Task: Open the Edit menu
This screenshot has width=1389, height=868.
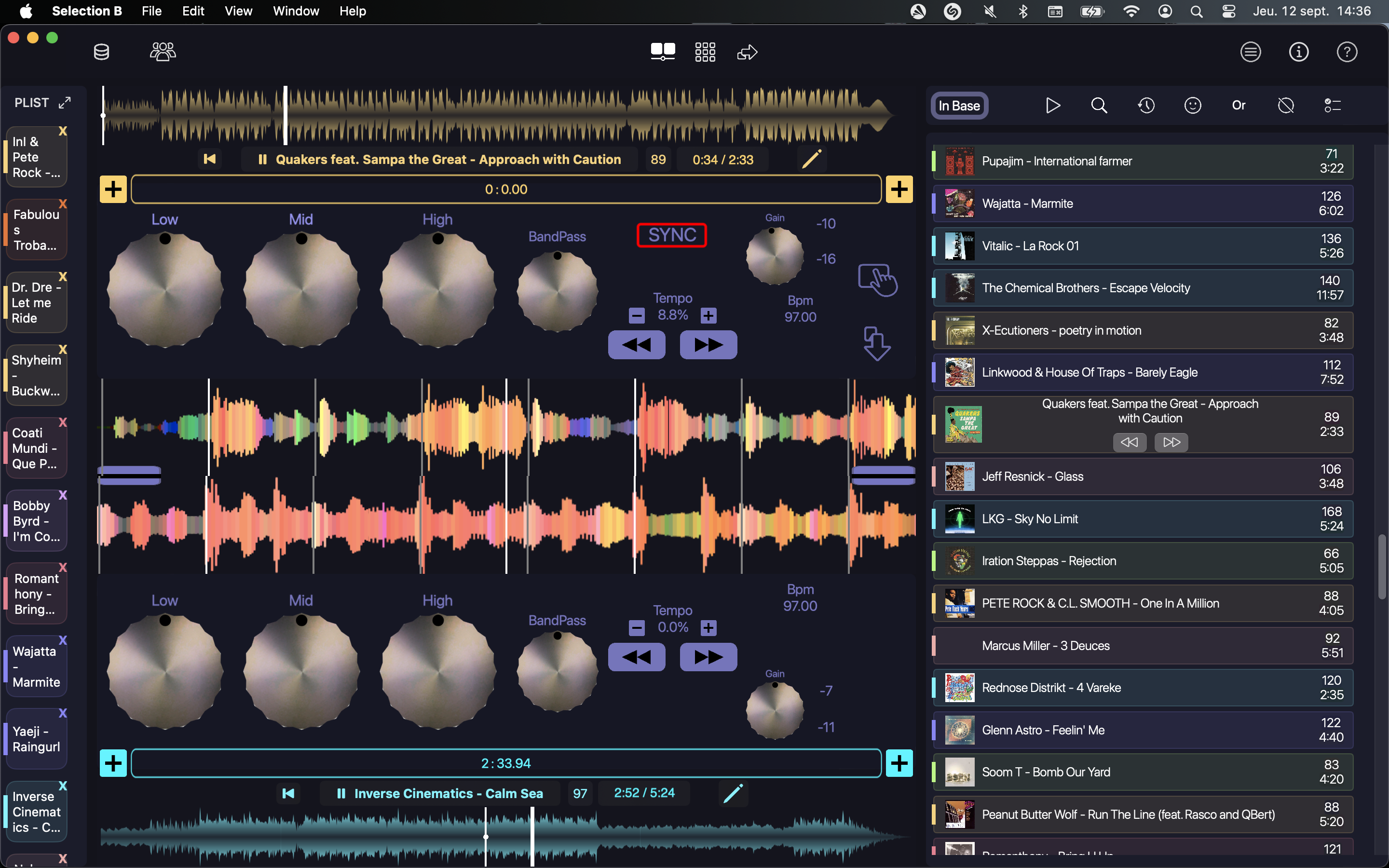Action: (193, 11)
